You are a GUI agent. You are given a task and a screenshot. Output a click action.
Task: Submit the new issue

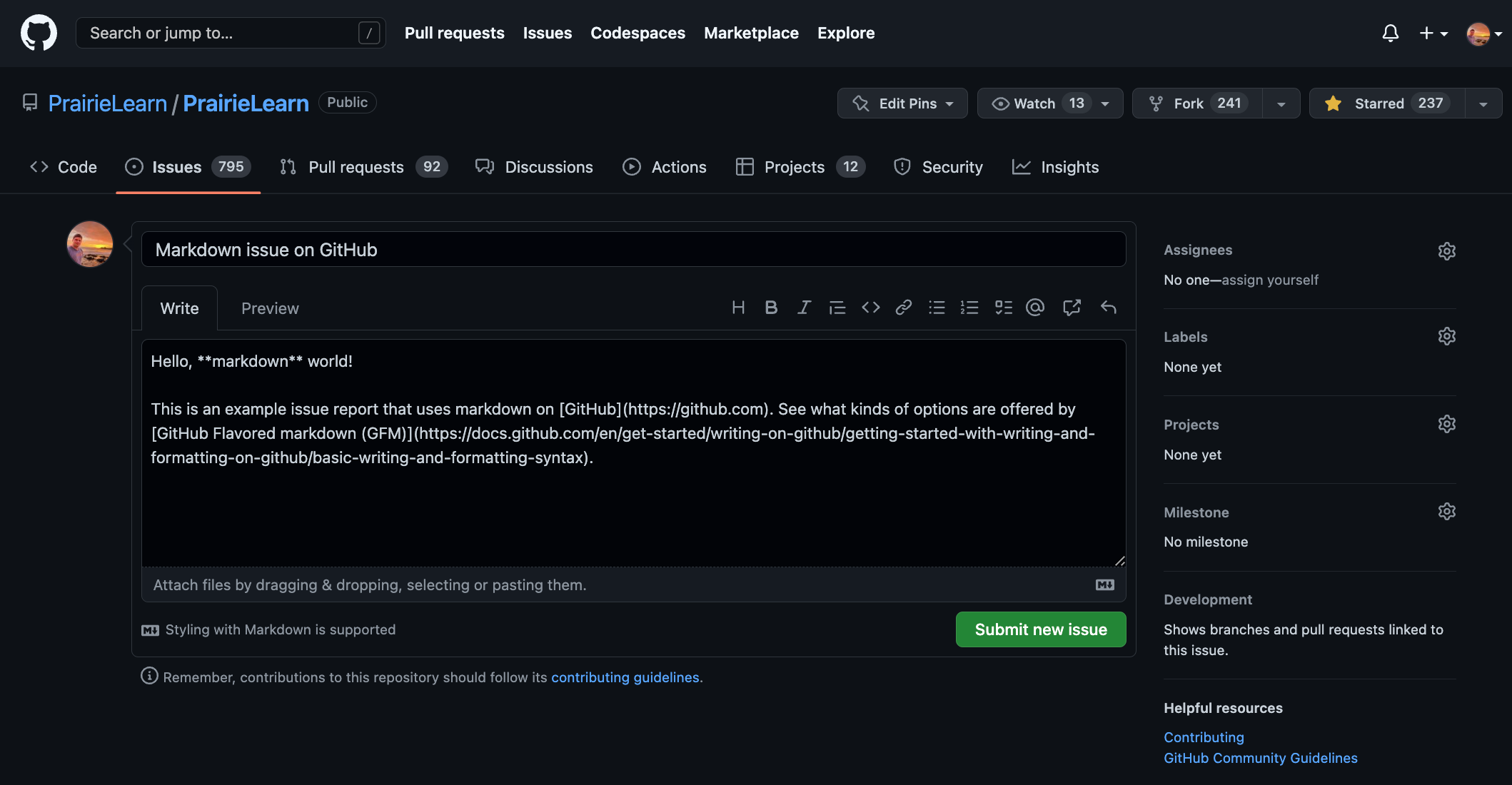1040,629
